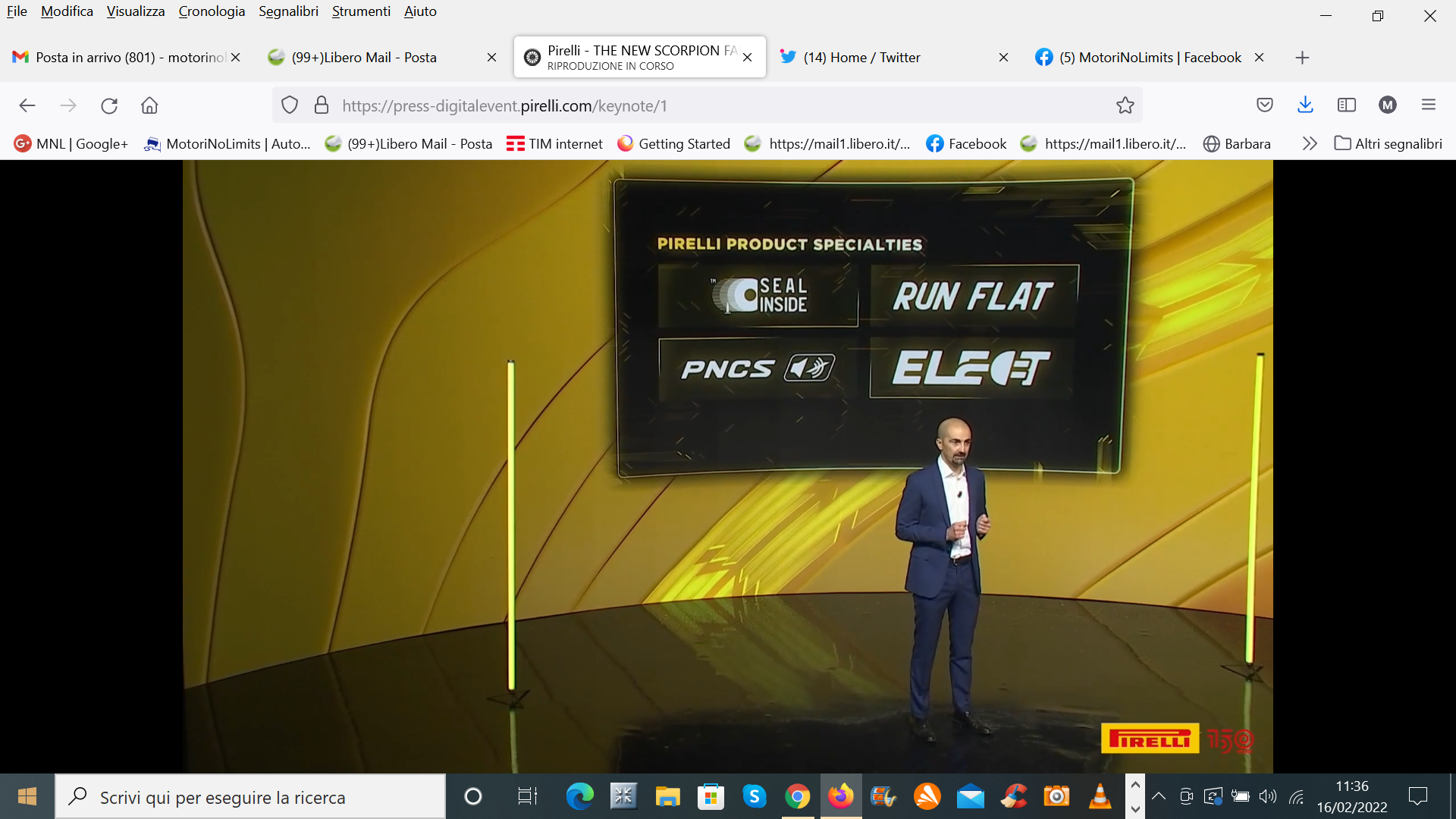The image size is (1456, 819).
Task: Switch to the Home / Twitter tab
Action: coord(862,58)
